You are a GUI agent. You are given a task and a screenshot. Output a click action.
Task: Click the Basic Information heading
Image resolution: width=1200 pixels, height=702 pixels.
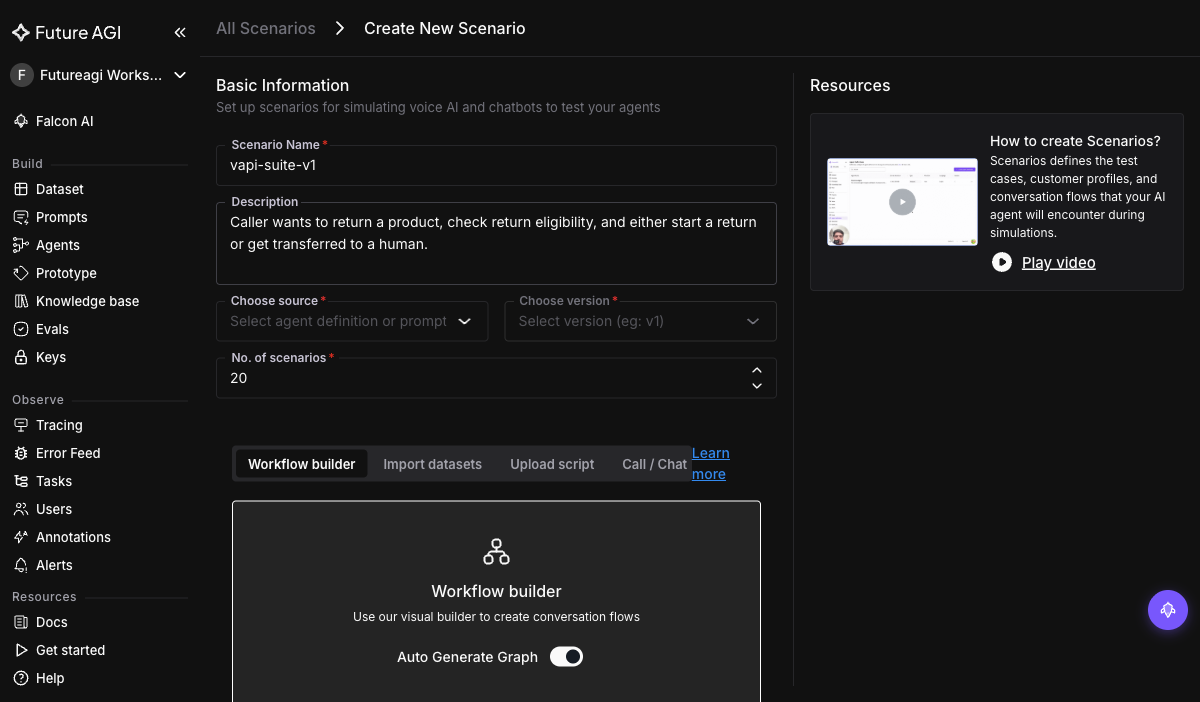pos(282,85)
